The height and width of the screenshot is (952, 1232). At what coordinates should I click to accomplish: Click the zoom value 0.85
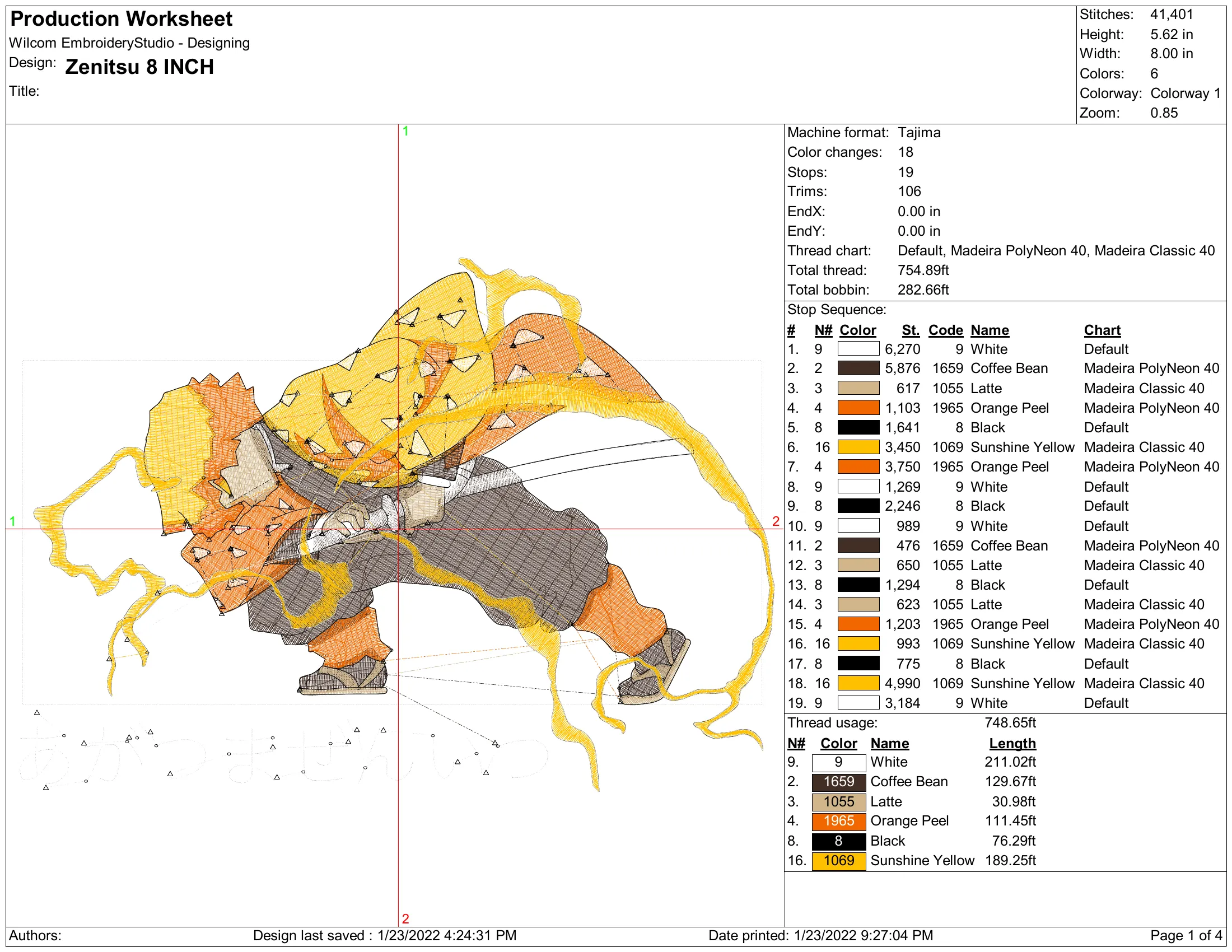[1164, 113]
